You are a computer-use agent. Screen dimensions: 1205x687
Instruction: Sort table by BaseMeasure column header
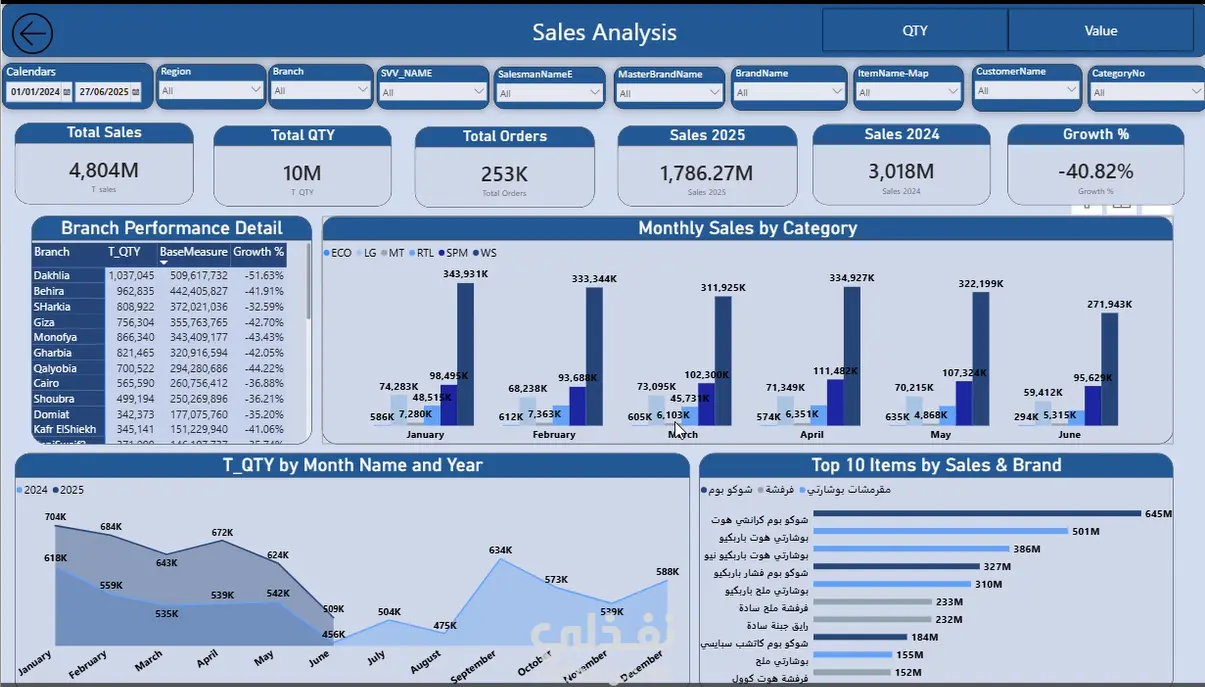(x=193, y=252)
